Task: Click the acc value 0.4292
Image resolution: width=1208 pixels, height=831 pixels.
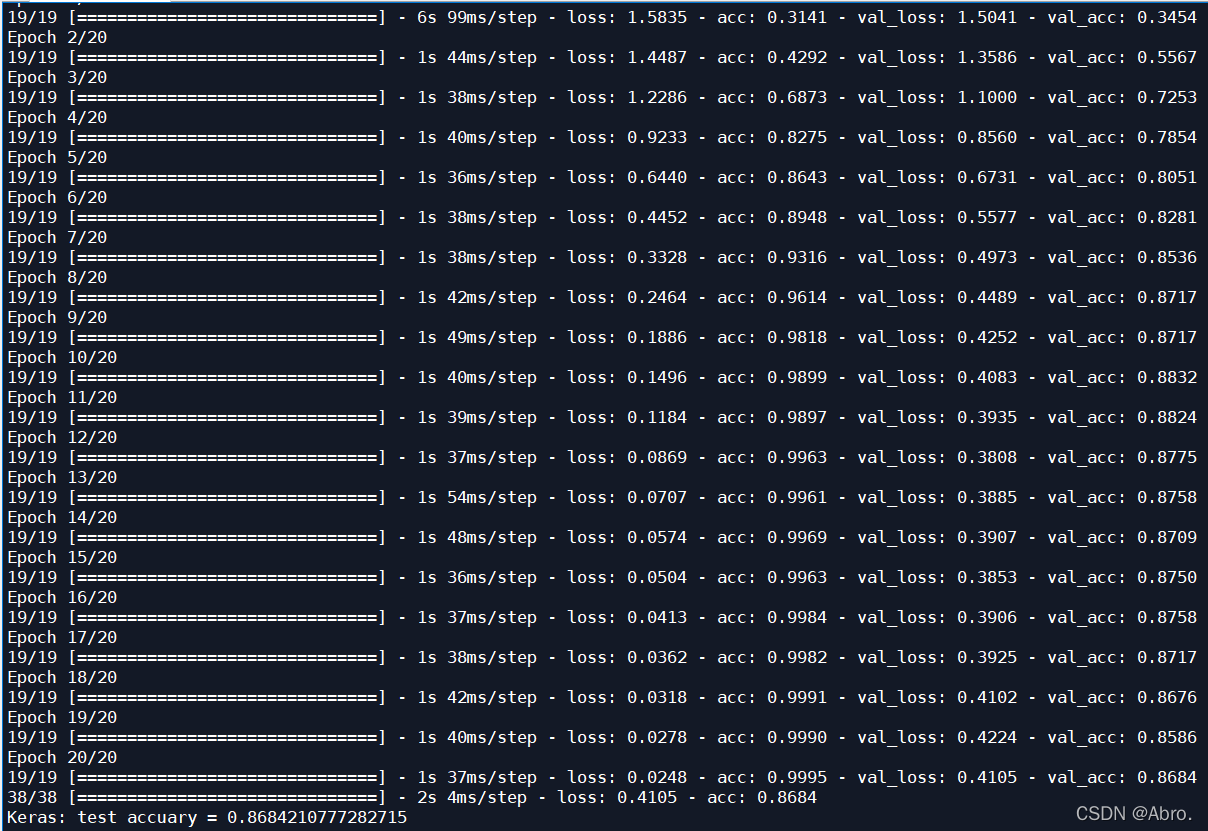Action: point(797,57)
